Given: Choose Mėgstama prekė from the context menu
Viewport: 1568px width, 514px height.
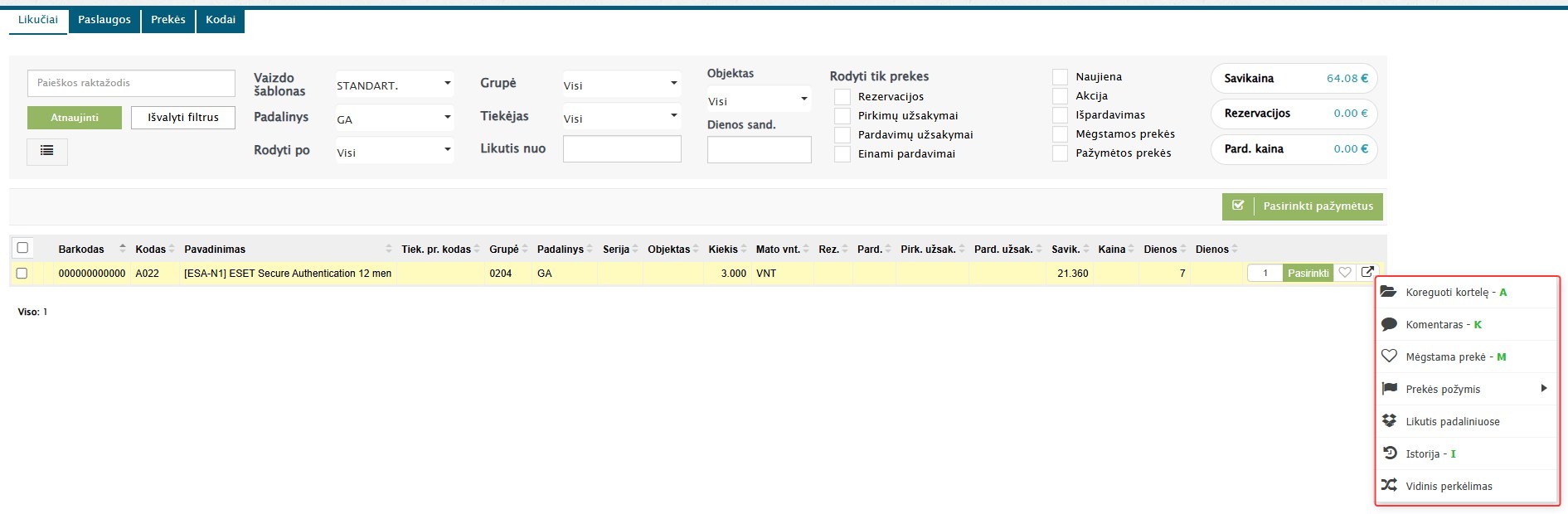Looking at the screenshot, I should click(1467, 357).
